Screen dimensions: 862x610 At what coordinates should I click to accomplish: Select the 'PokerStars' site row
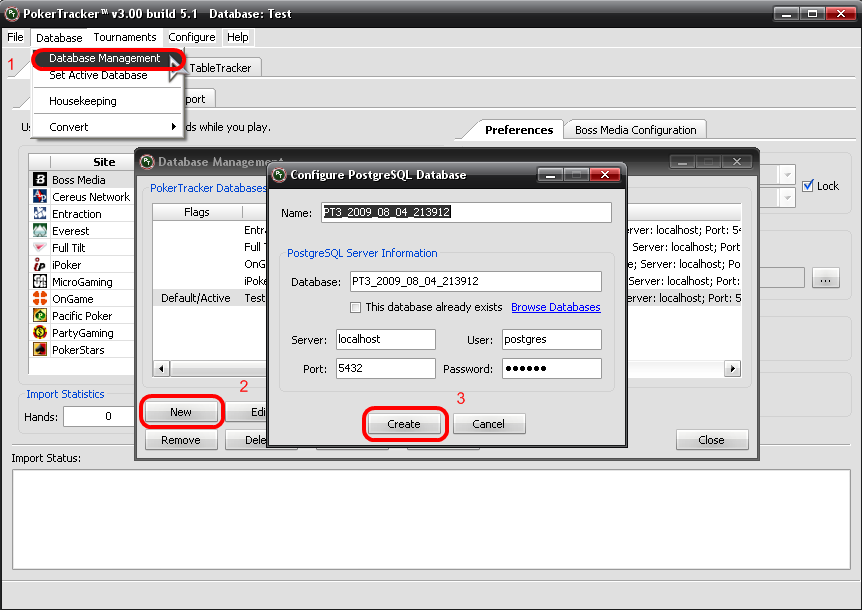[82, 350]
